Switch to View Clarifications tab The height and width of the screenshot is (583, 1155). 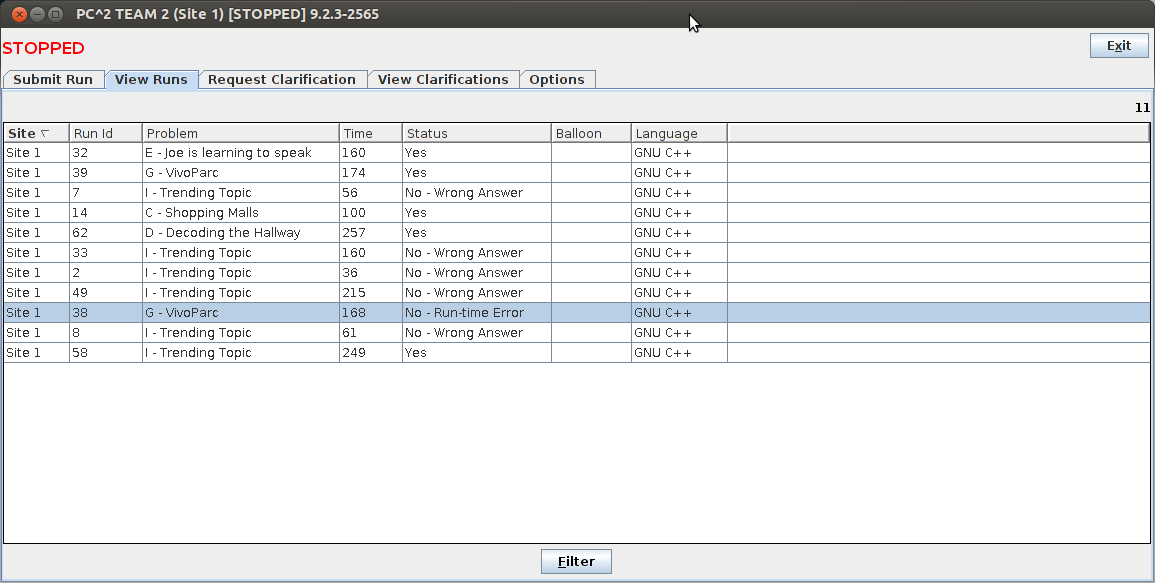click(x=443, y=80)
